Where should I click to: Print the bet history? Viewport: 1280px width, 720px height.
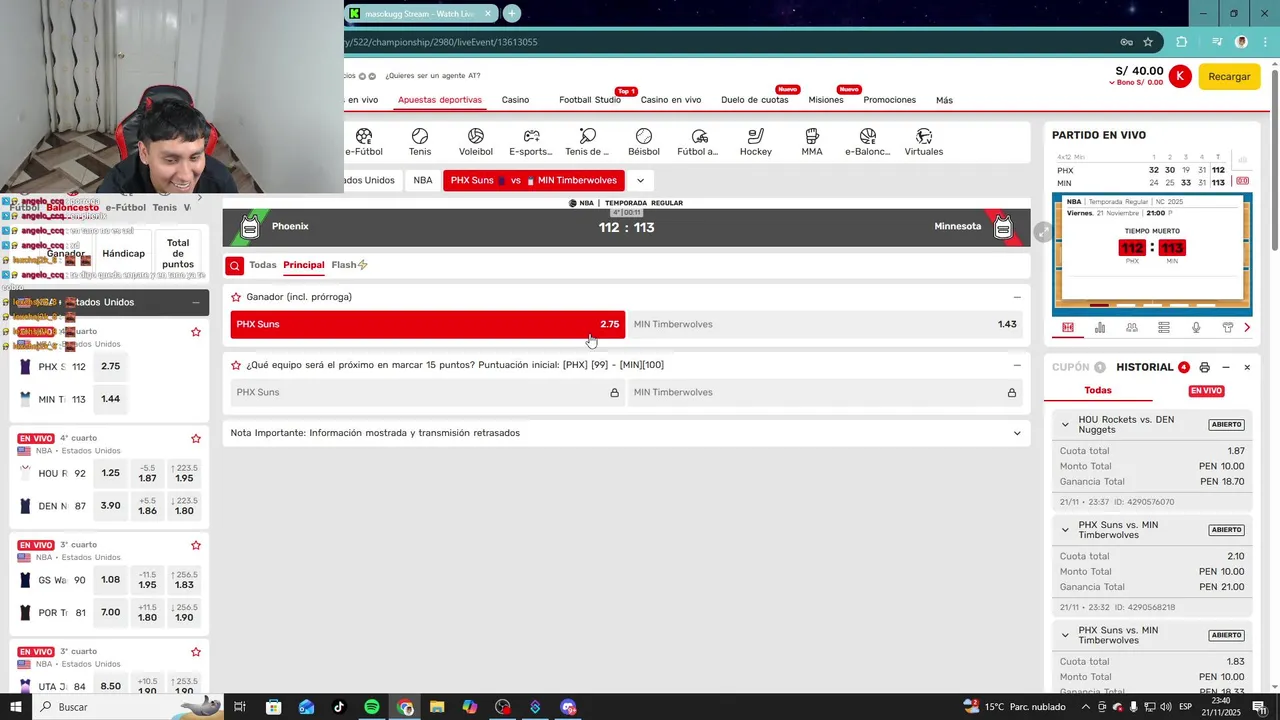1204,367
